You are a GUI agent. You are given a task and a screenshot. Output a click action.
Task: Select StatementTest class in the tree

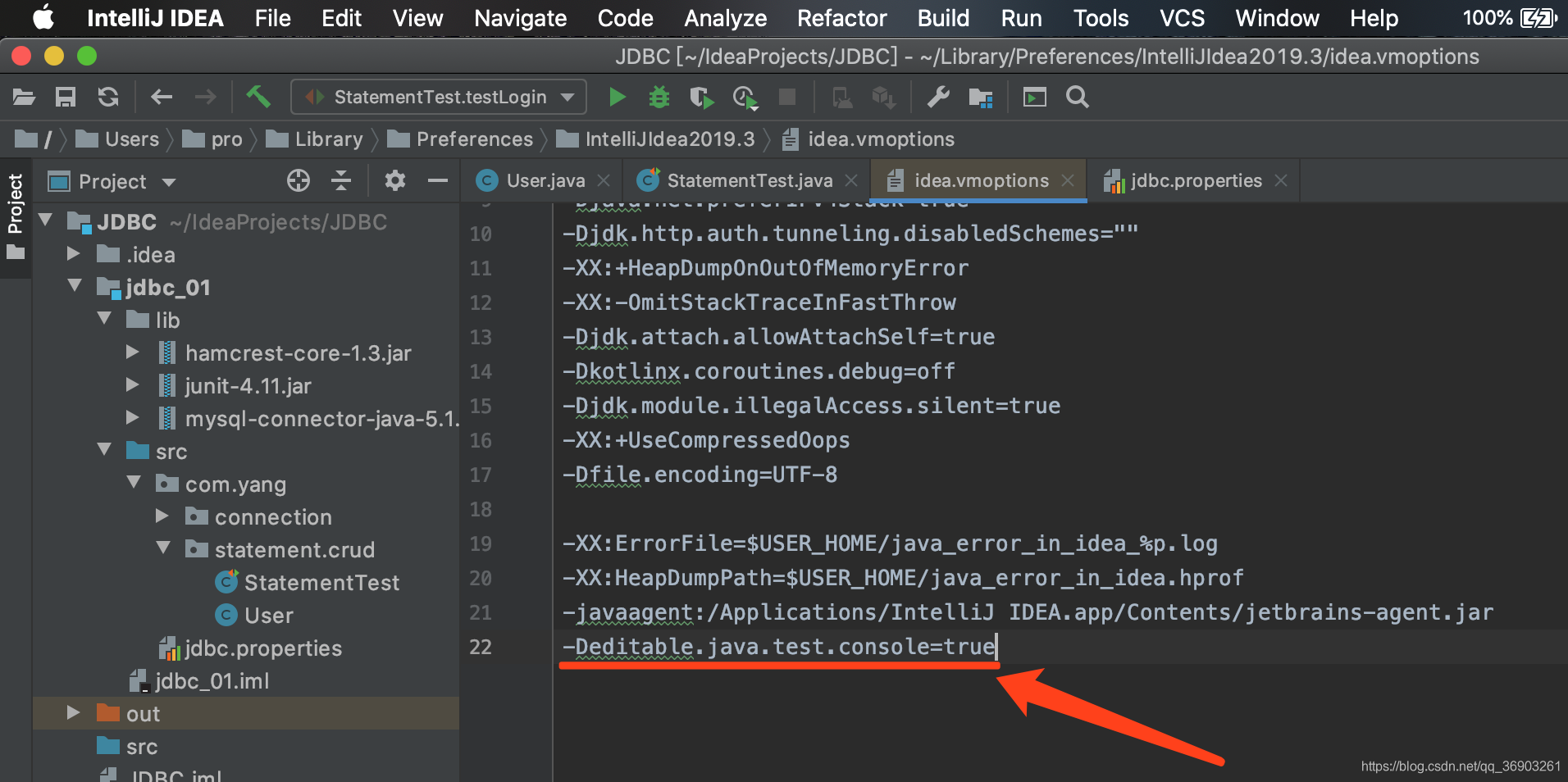(321, 583)
